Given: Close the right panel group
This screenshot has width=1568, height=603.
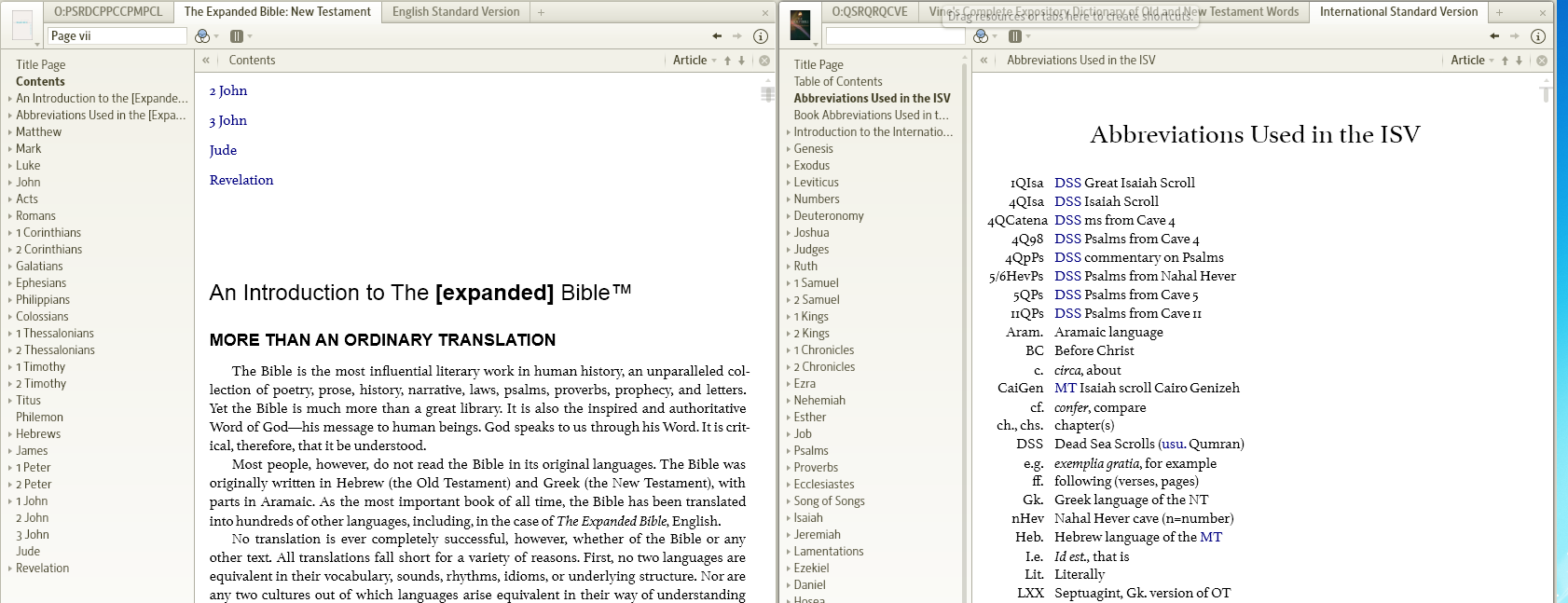Looking at the screenshot, I should tap(1543, 13).
